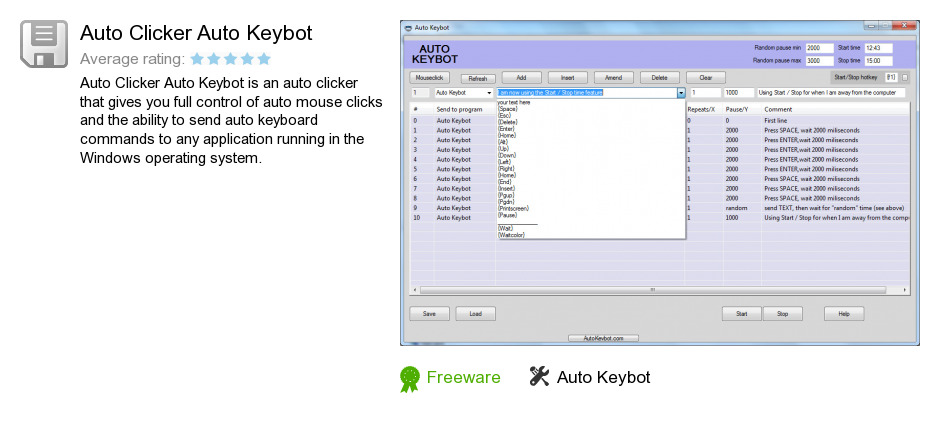940x423 pixels.
Task: Click the Delete button
Action: coord(660,78)
